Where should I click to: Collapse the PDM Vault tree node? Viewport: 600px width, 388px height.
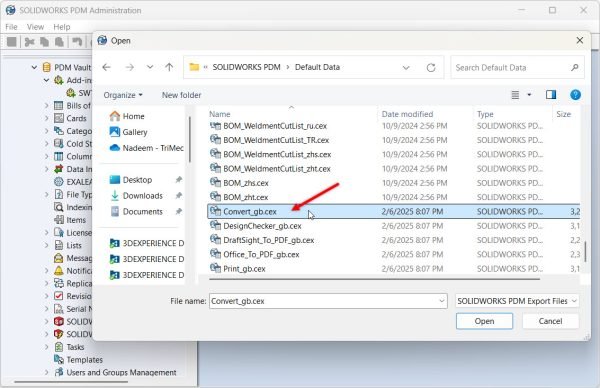coord(34,67)
